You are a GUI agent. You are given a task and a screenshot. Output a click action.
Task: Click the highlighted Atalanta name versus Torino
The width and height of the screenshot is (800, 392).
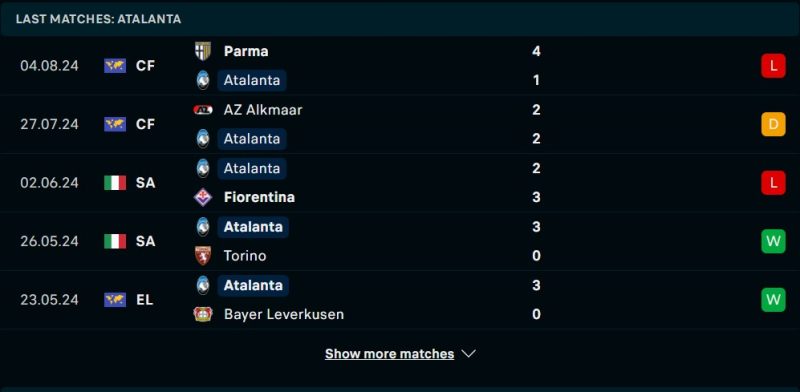[x=253, y=227]
